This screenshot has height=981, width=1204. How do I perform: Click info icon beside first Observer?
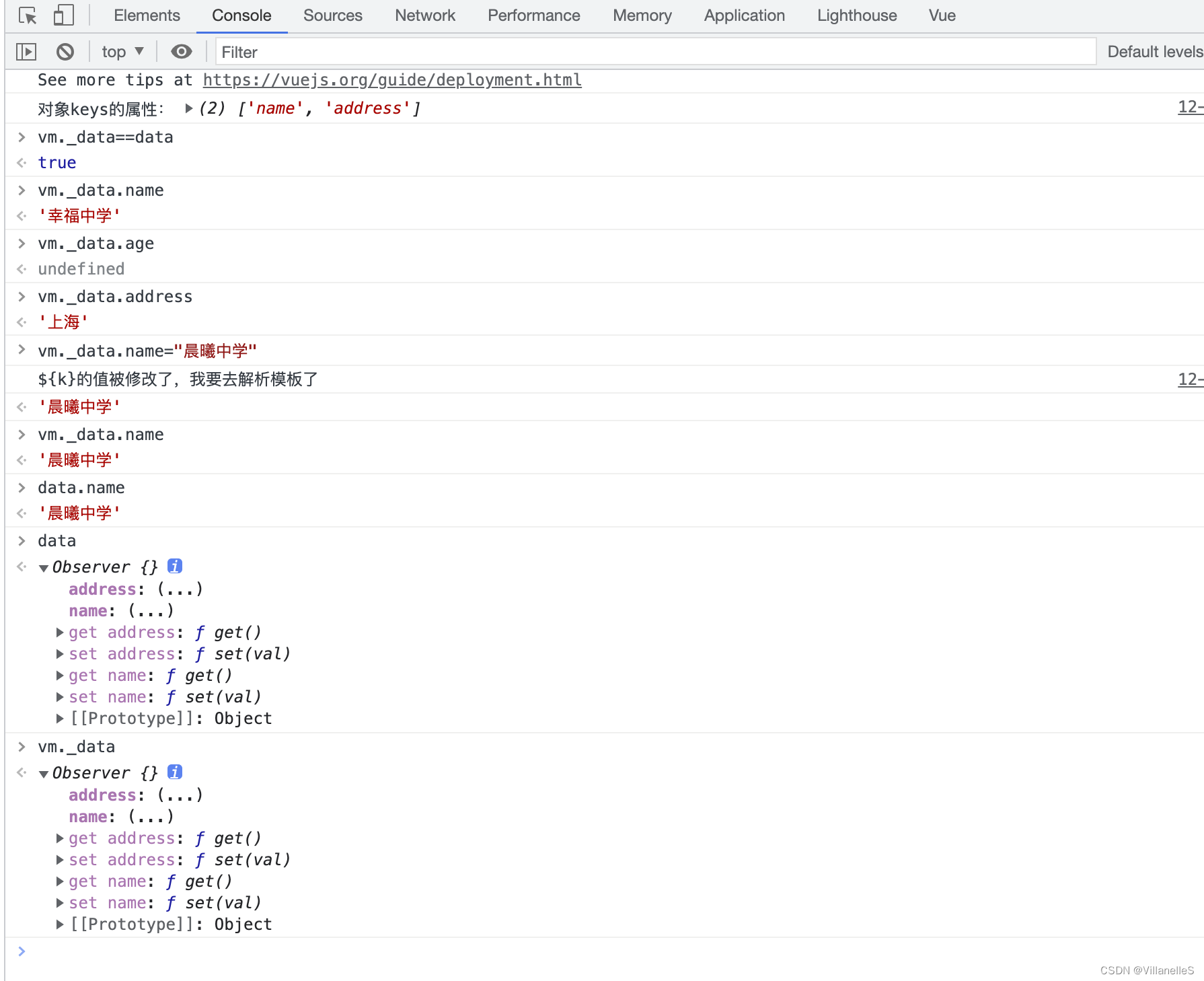click(175, 567)
